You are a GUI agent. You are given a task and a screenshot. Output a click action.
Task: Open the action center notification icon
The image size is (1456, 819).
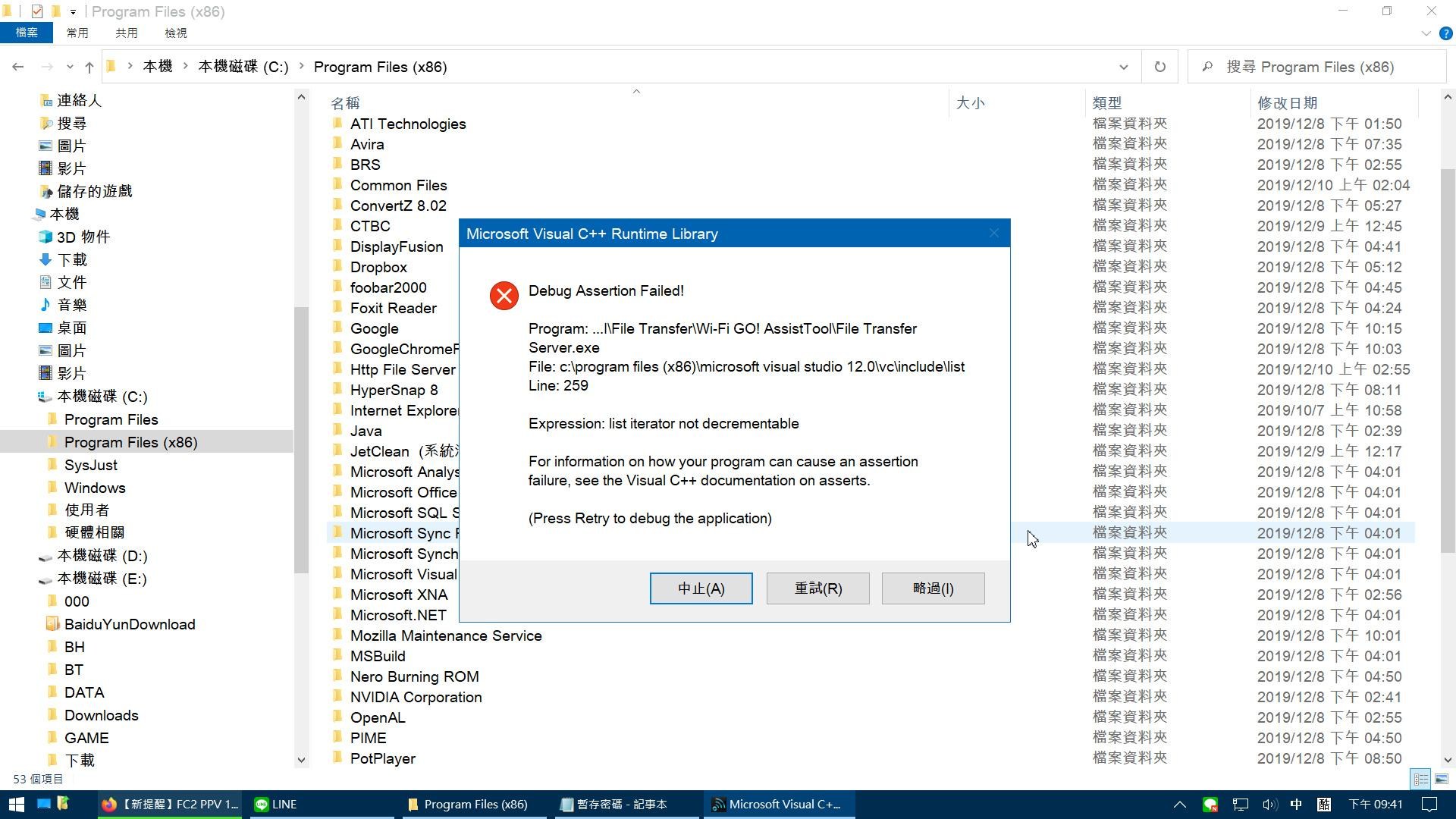point(1429,804)
